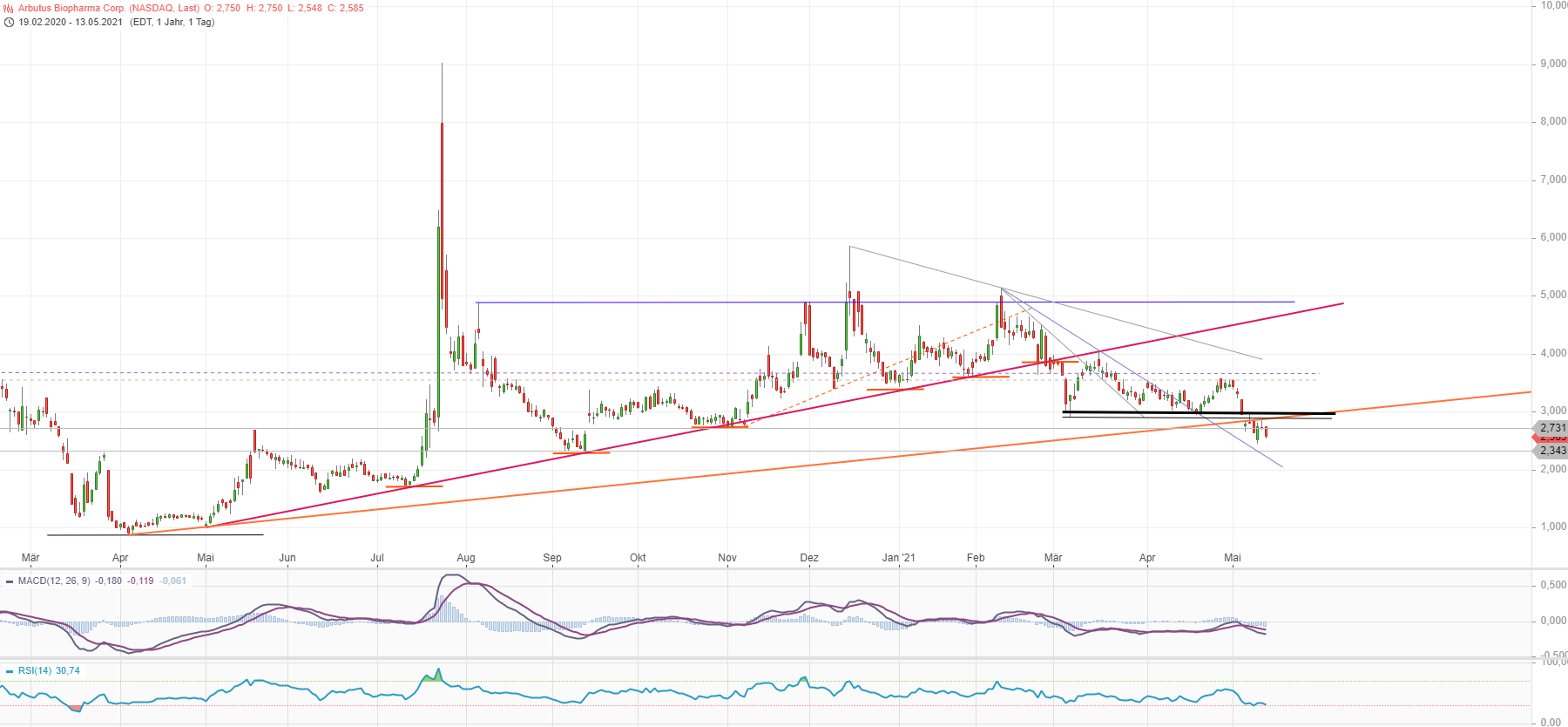
Task: Click the 2,731 price level tag
Action: click(x=1551, y=428)
